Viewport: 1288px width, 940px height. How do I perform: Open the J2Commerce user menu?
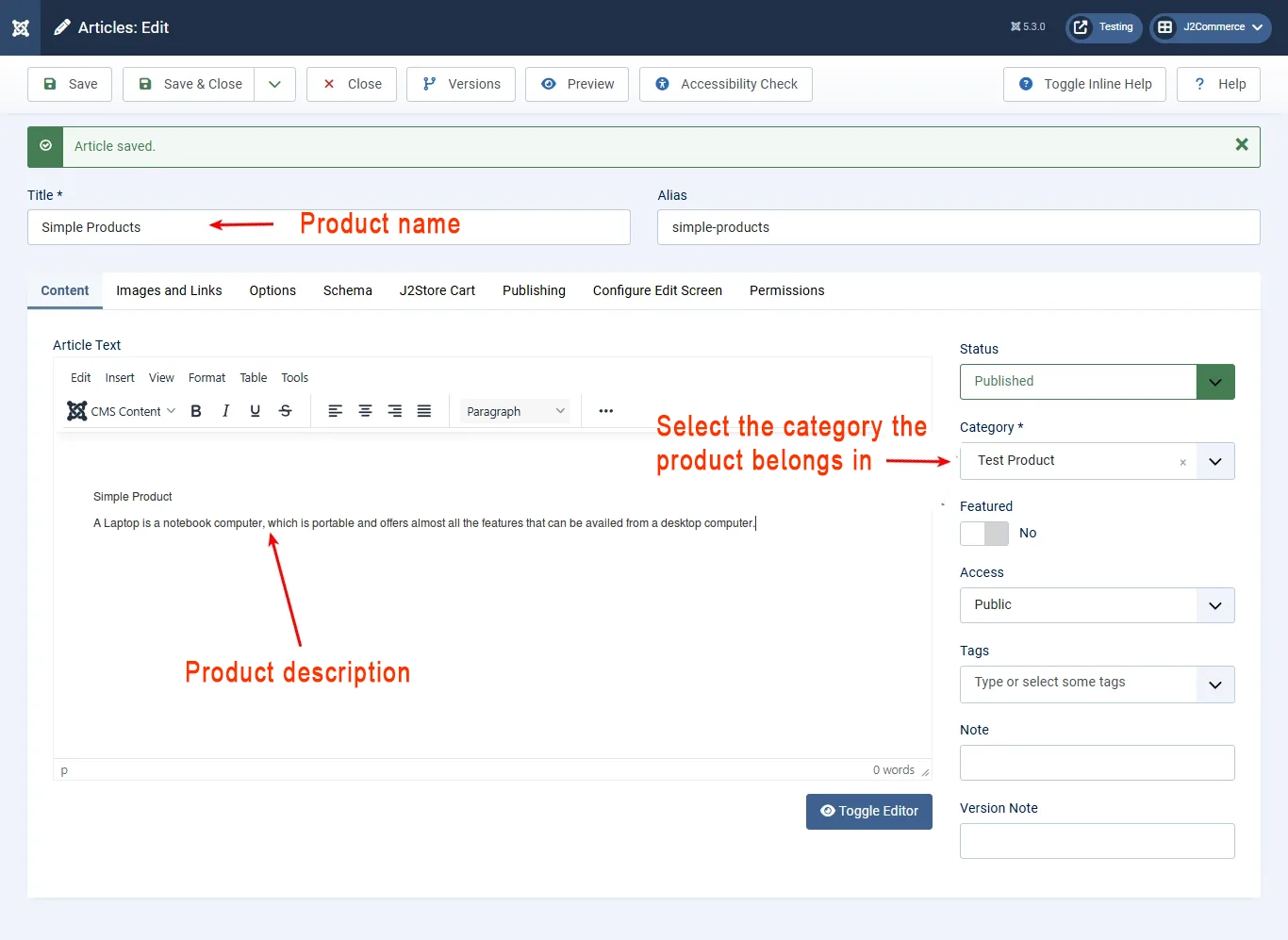(1211, 27)
